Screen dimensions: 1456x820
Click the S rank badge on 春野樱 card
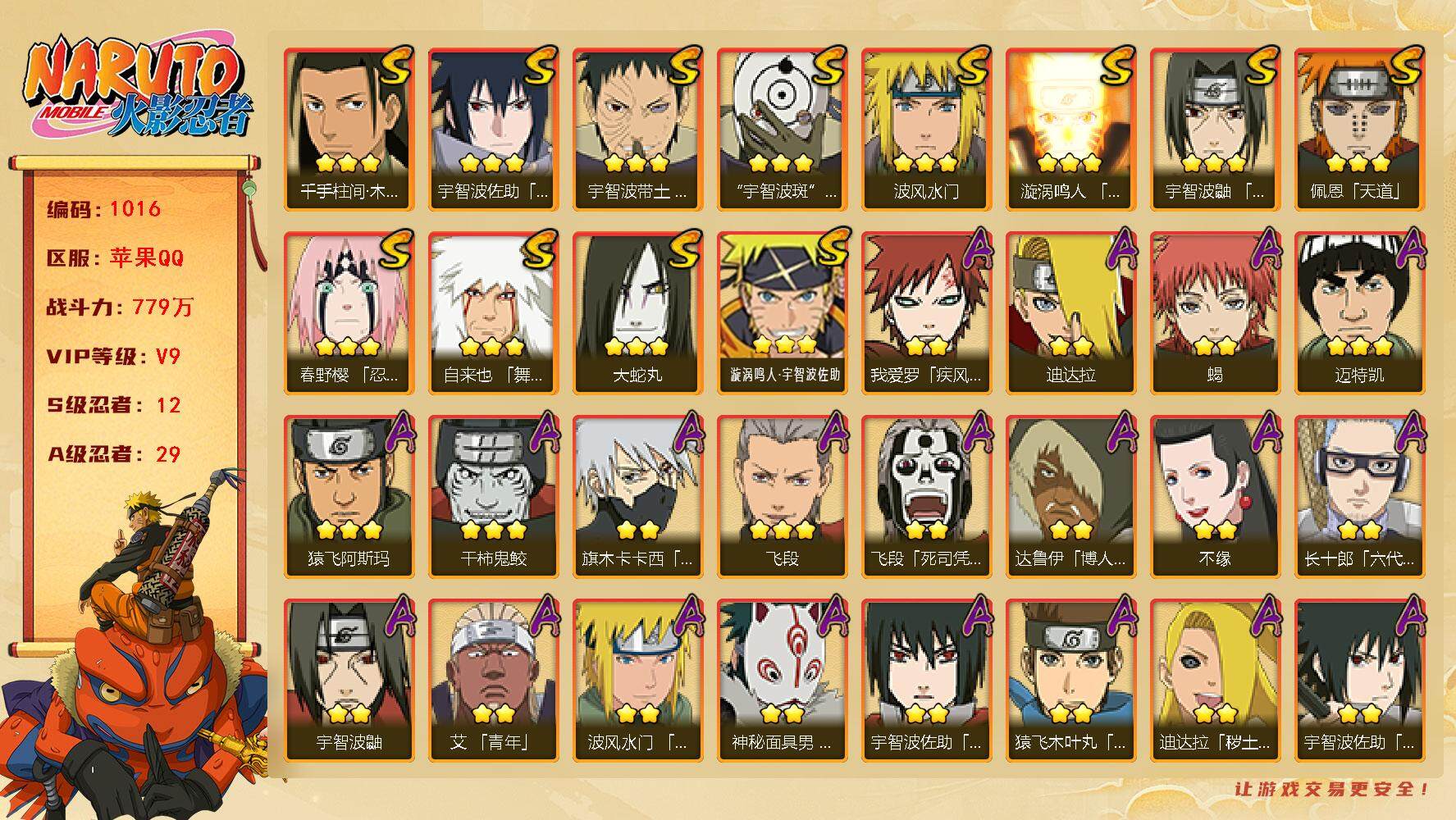(395, 248)
